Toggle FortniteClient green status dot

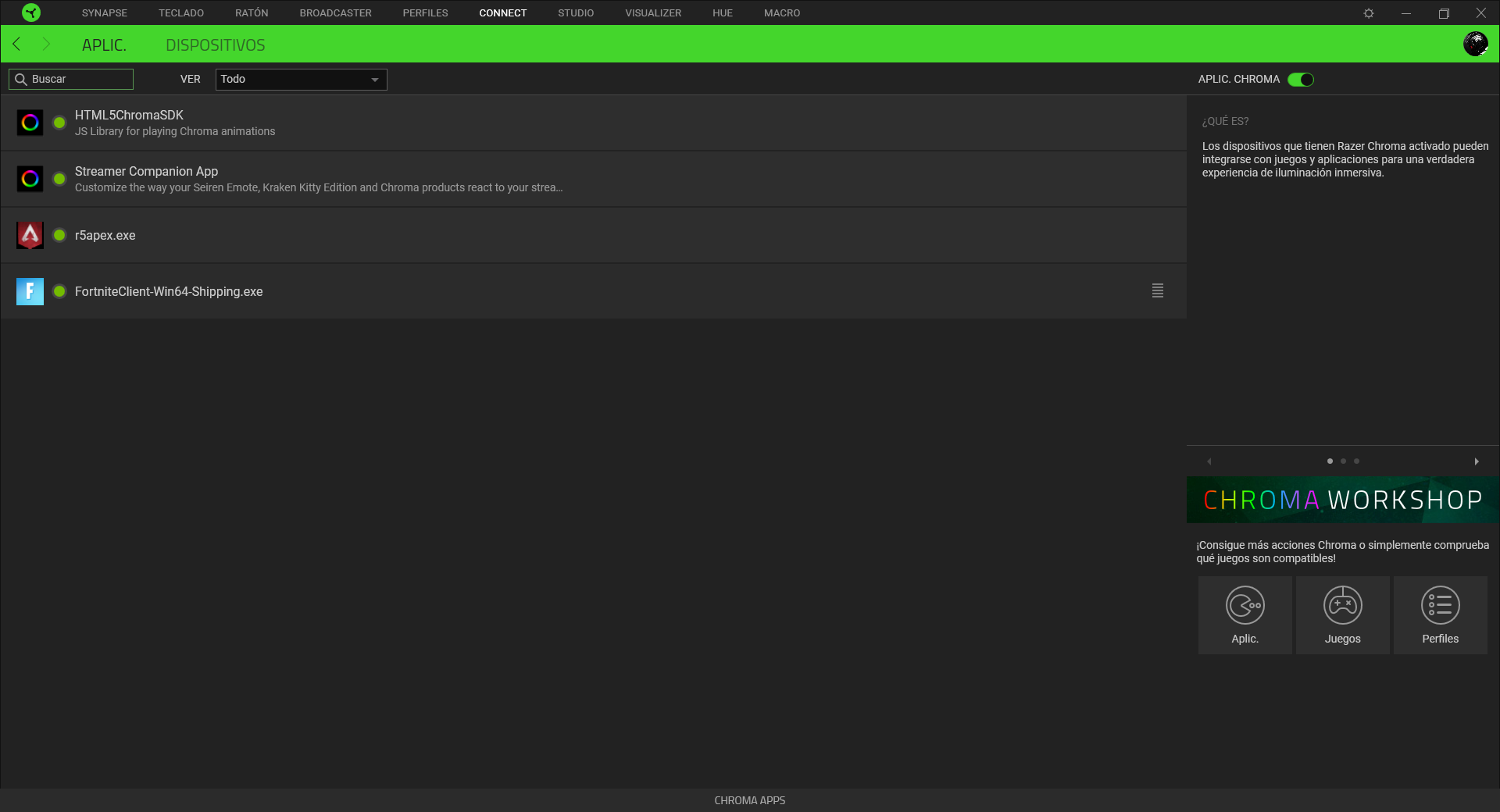tap(59, 291)
